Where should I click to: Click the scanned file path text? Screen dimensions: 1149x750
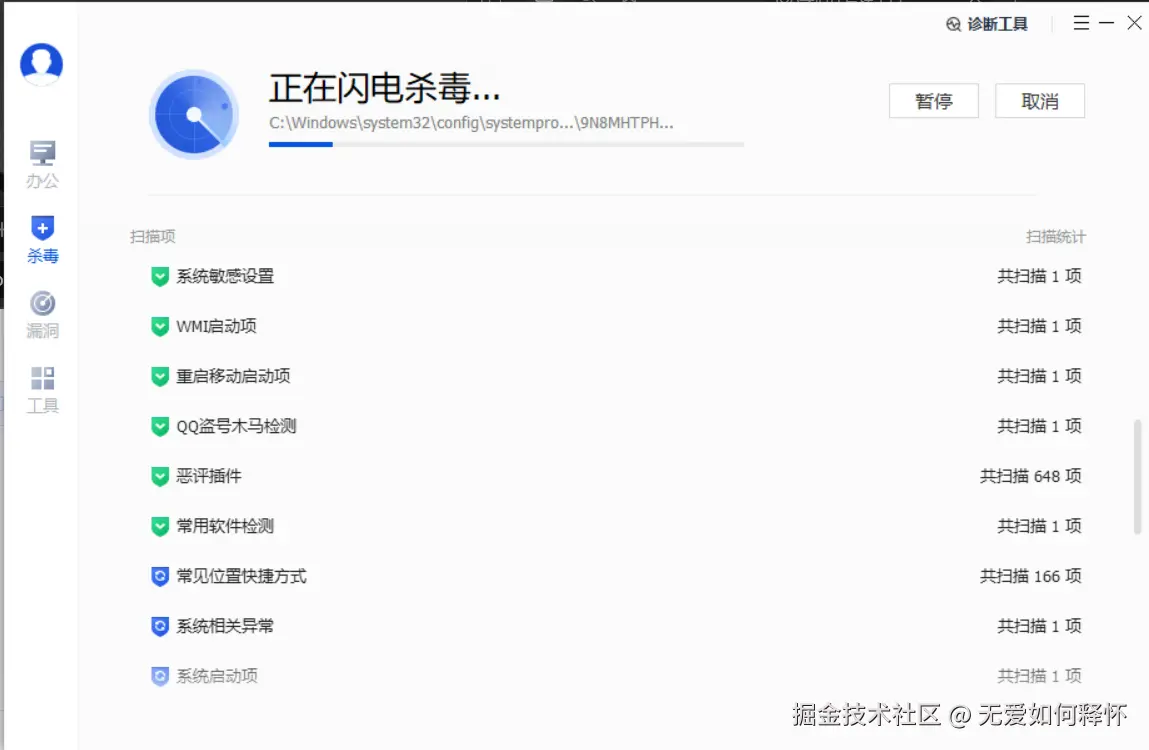point(471,122)
